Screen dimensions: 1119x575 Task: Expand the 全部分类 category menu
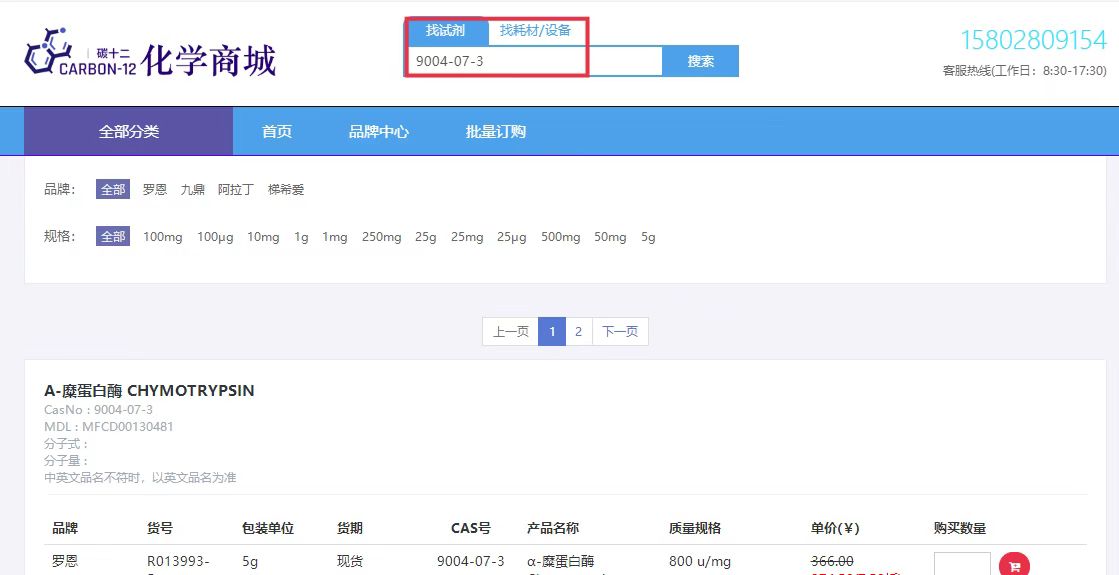pos(128,131)
